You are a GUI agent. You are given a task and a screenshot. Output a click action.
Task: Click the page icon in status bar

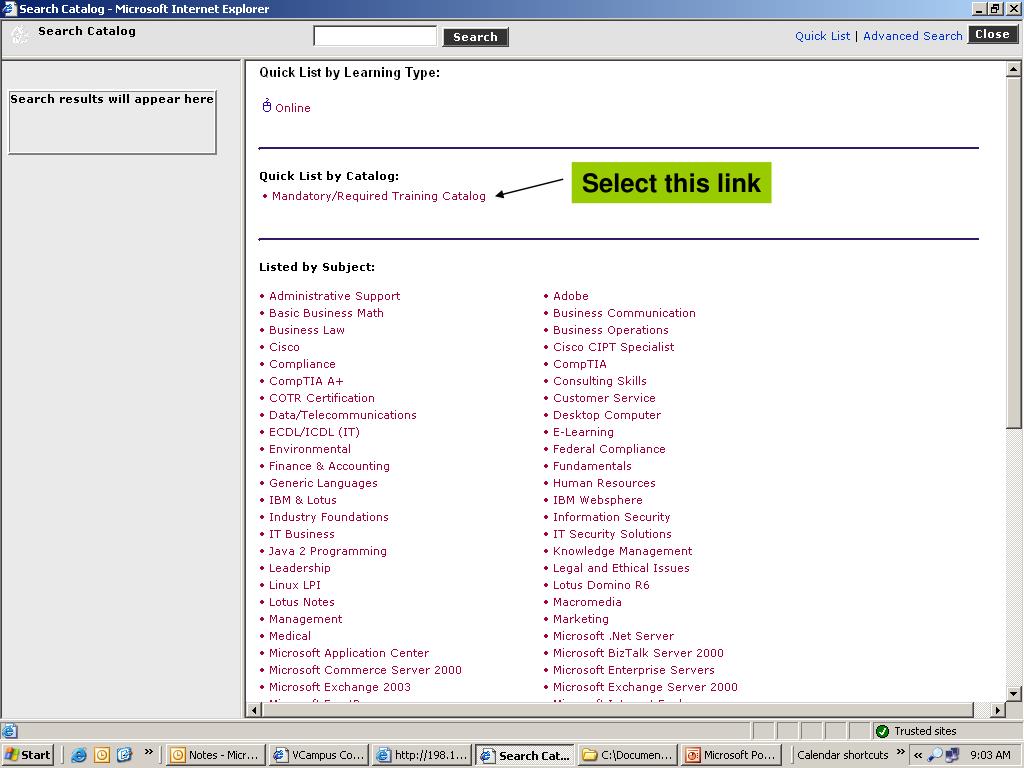[10, 731]
